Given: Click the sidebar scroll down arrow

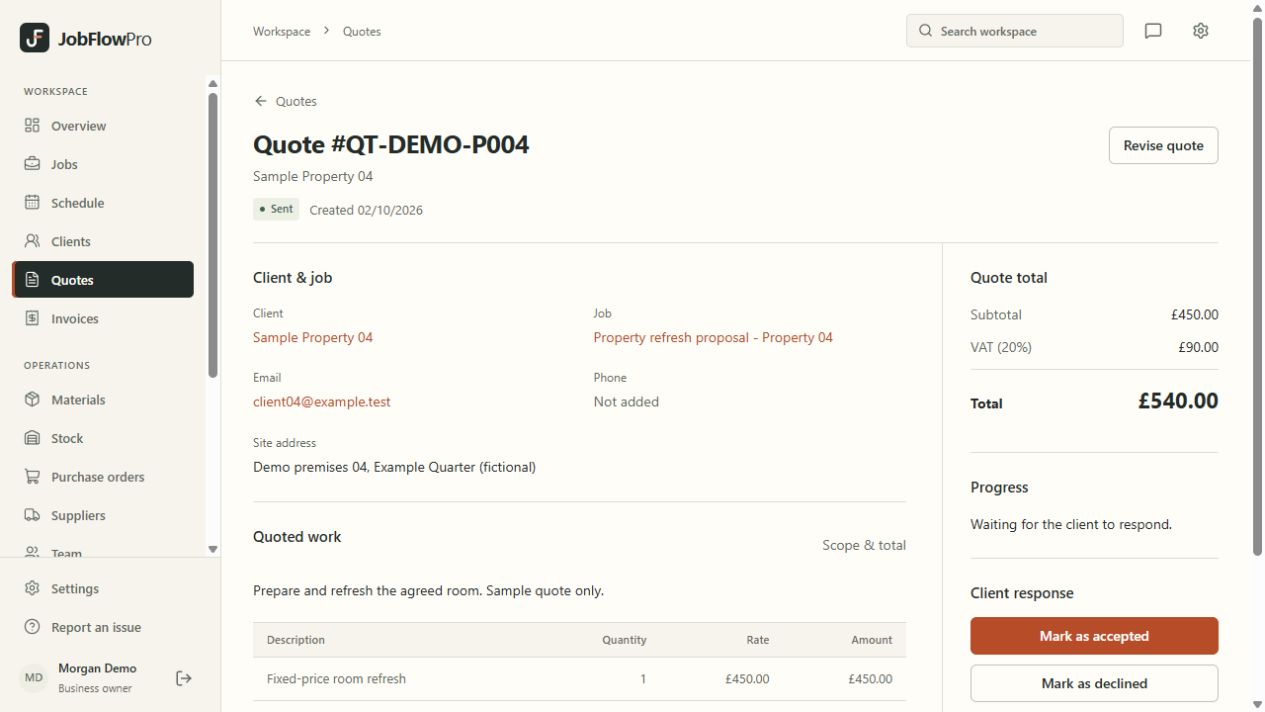Looking at the screenshot, I should (x=213, y=549).
